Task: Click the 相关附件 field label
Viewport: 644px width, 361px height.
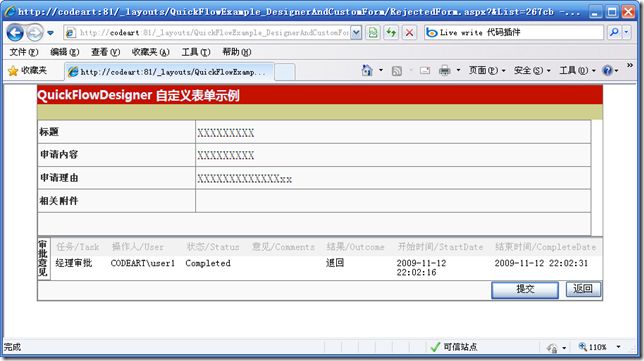Action: pos(59,201)
